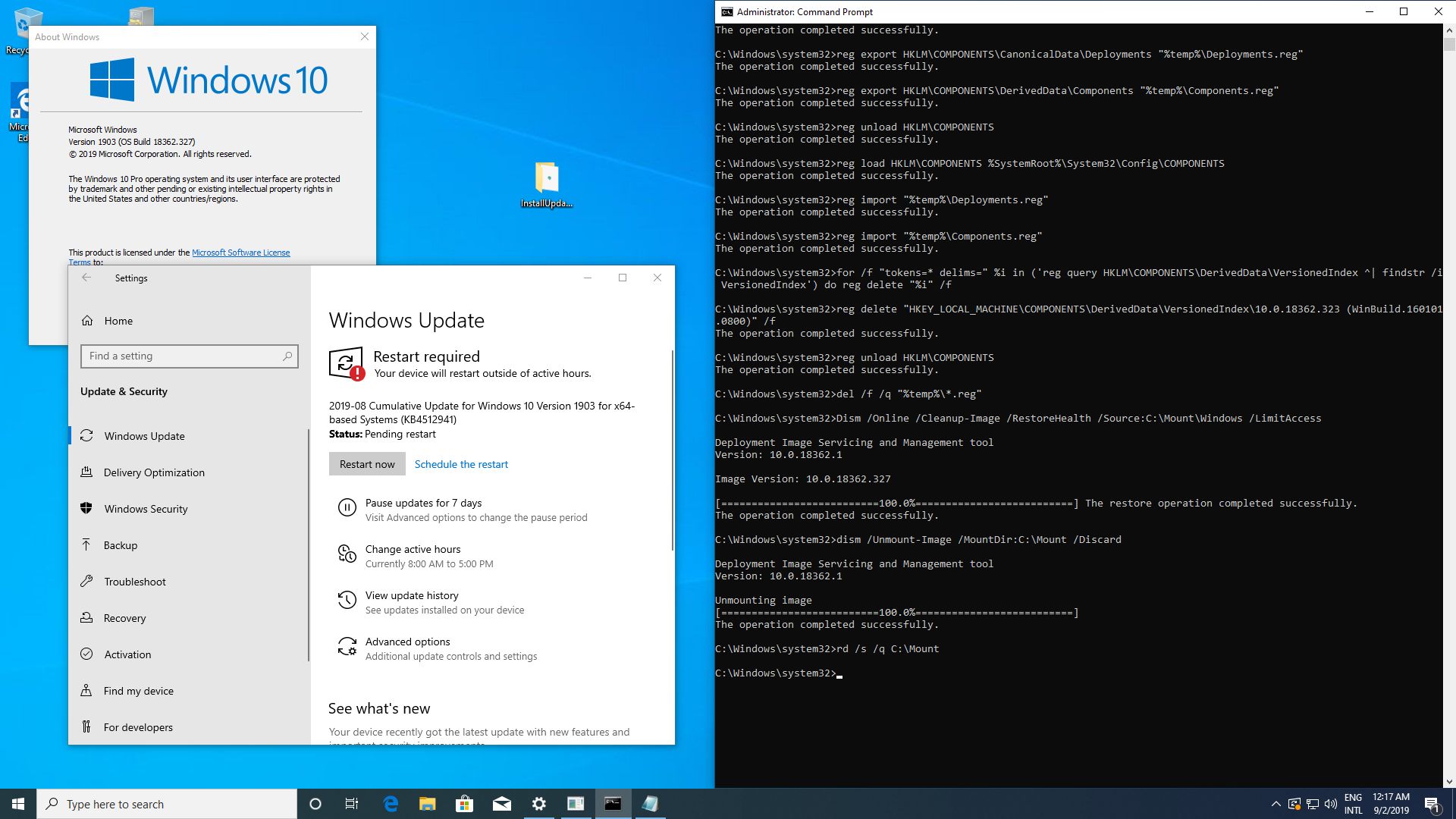Open Microsoft Software License Terms link

click(240, 253)
